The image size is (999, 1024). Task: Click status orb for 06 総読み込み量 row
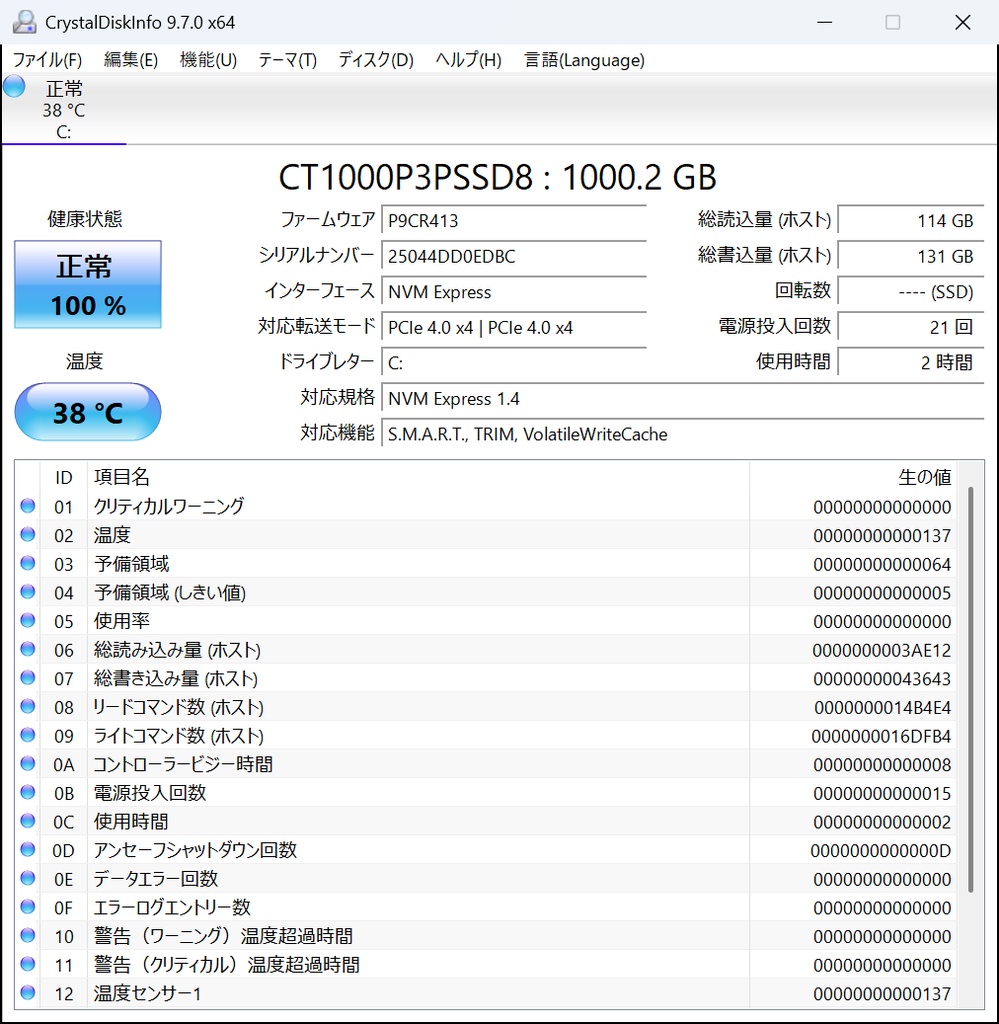click(x=27, y=649)
